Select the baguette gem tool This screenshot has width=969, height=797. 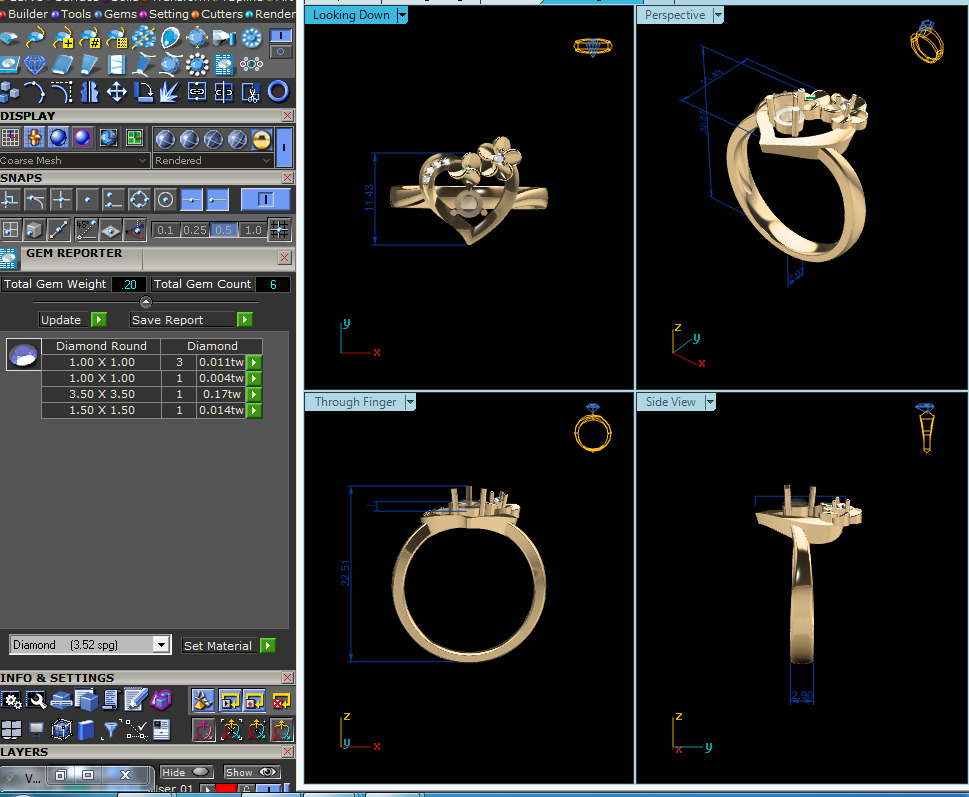[x=62, y=64]
